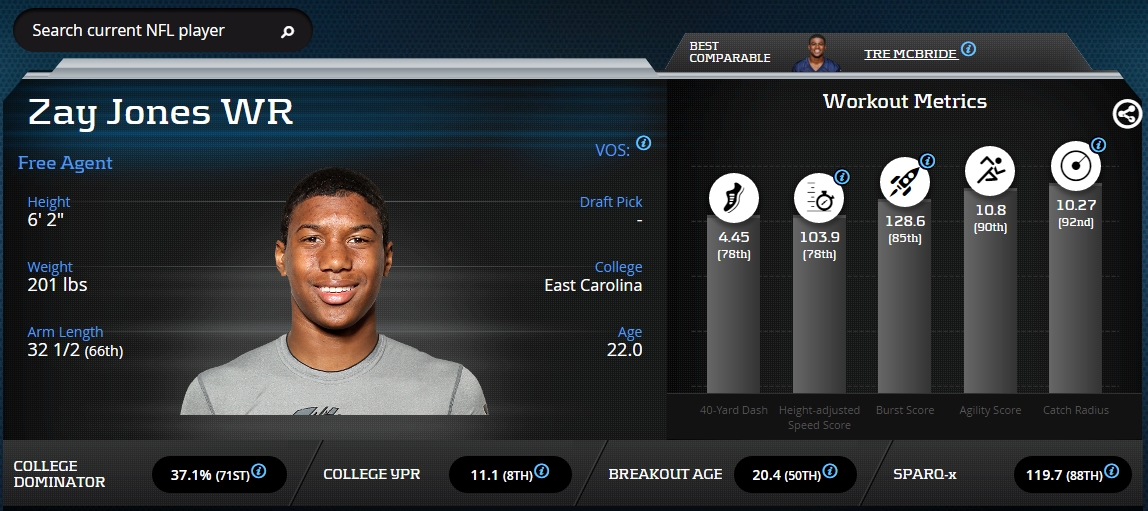Select the Agility Score runner icon
This screenshot has height=511, width=1148.
pos(990,171)
